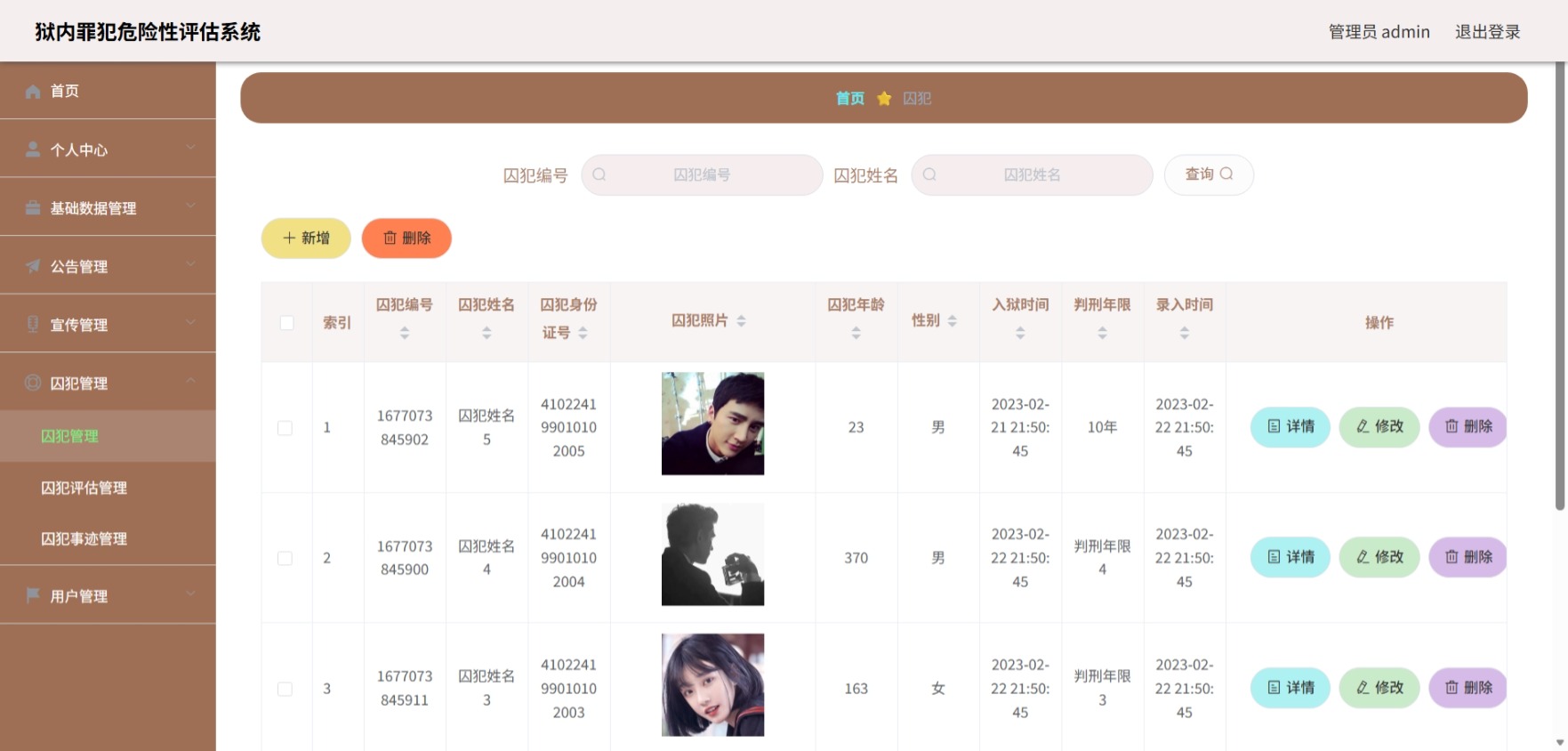Check the box for row 2

285,558
